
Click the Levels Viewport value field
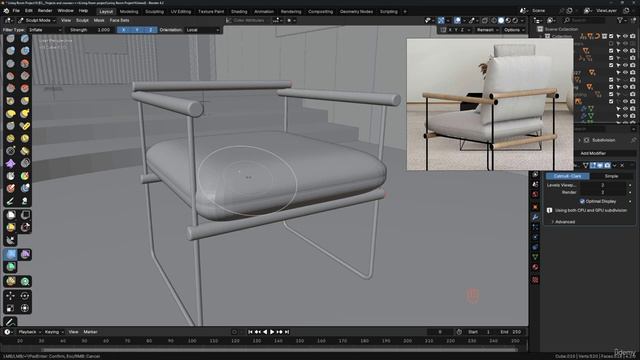click(x=603, y=185)
